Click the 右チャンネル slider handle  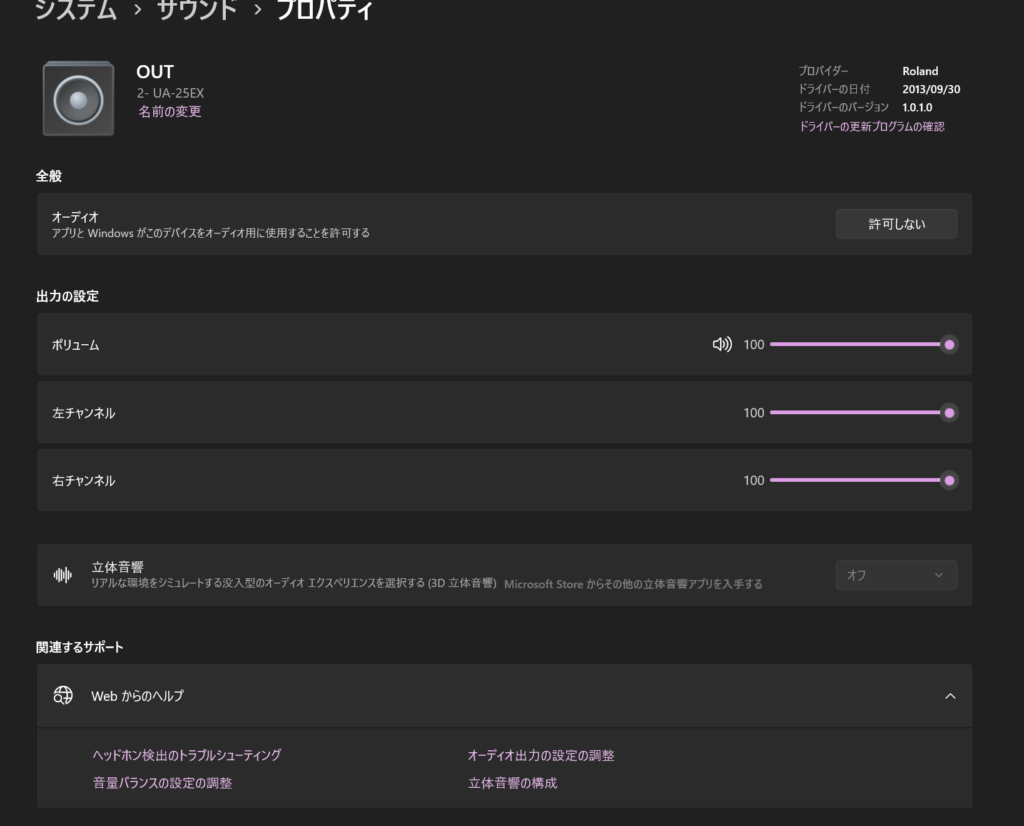(x=950, y=481)
